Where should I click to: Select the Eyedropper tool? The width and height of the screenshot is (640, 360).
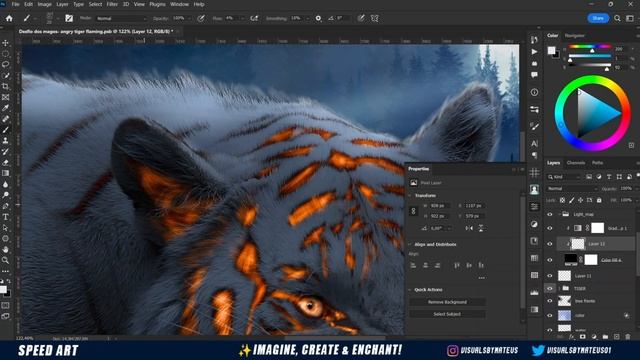5,108
